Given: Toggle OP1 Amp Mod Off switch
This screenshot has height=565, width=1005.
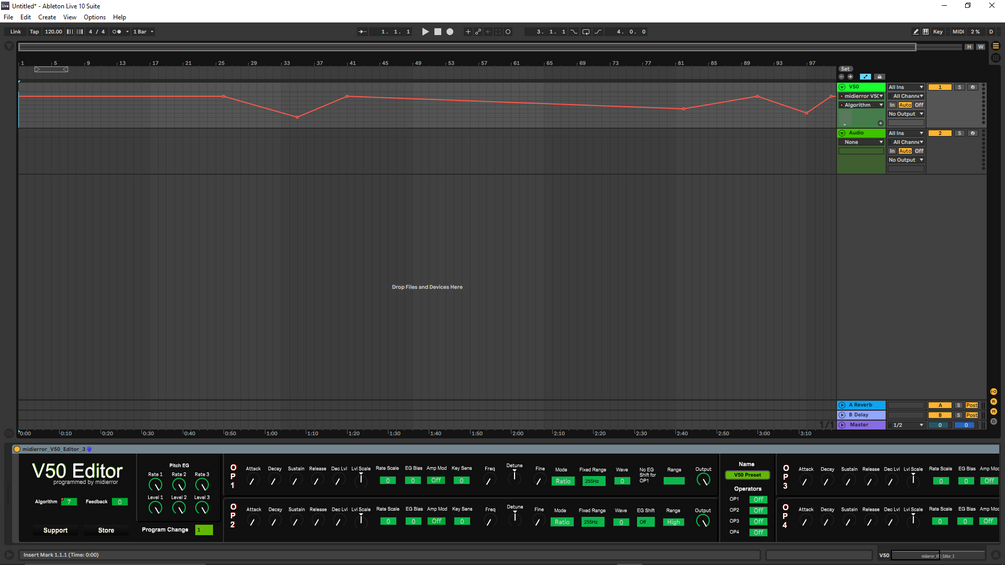Looking at the screenshot, I should pyautogui.click(x=436, y=480).
